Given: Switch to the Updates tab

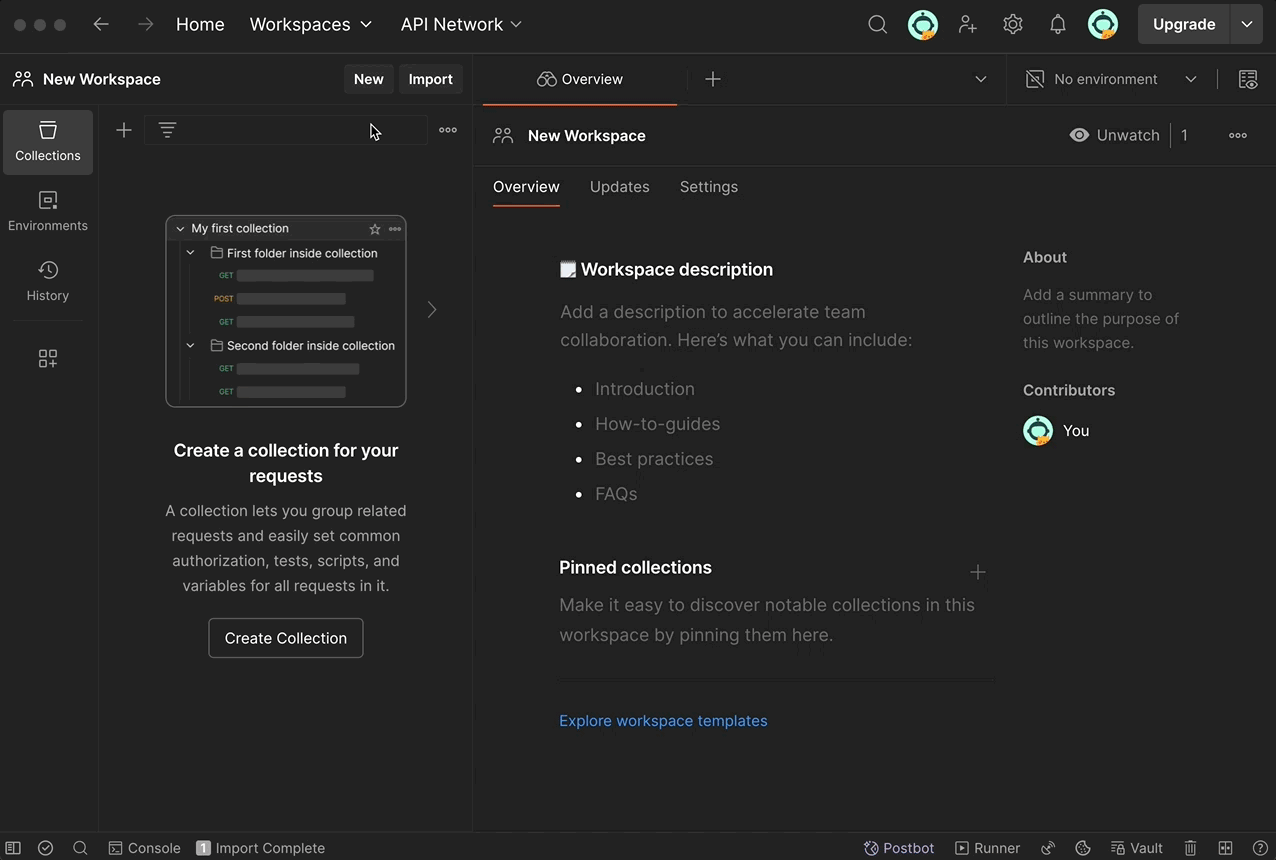Looking at the screenshot, I should tap(619, 187).
